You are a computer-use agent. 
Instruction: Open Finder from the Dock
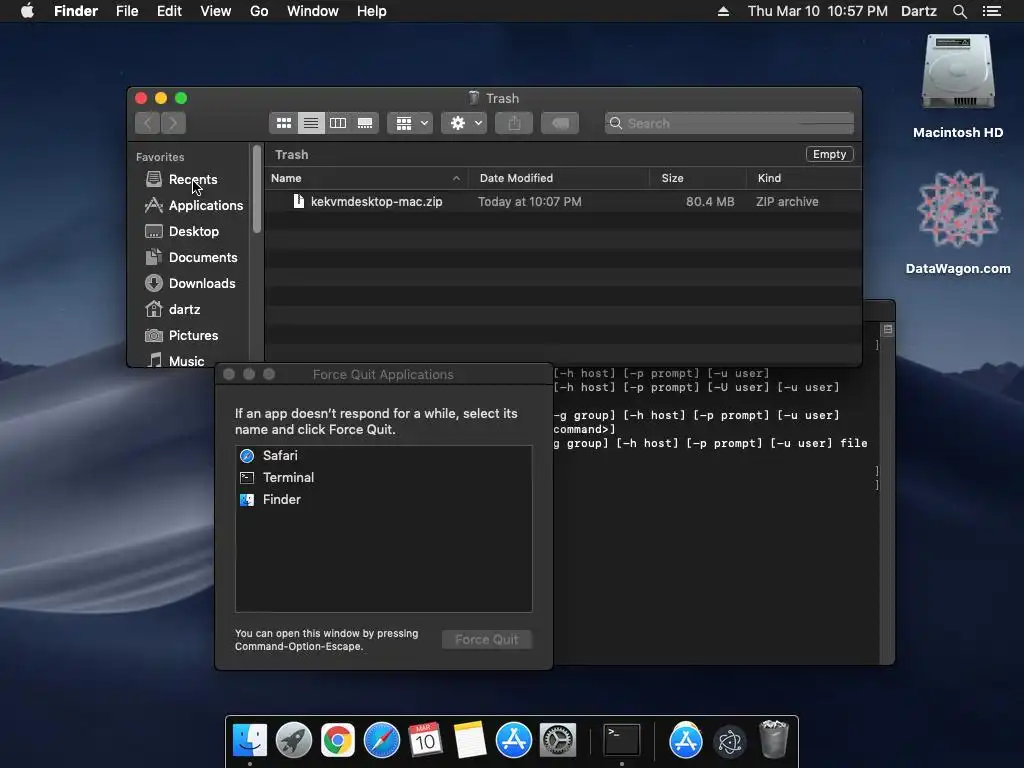[250, 741]
